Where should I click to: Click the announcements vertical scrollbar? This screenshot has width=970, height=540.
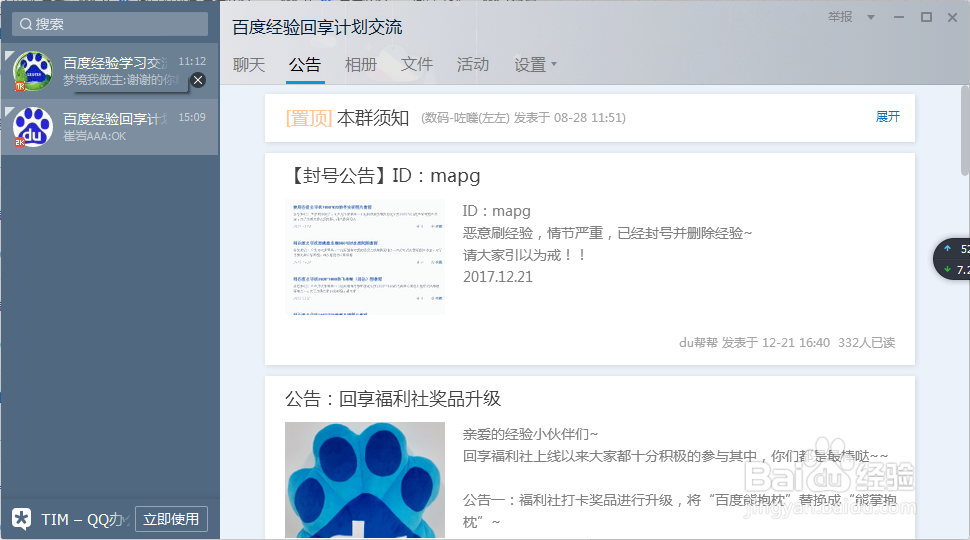tap(964, 130)
